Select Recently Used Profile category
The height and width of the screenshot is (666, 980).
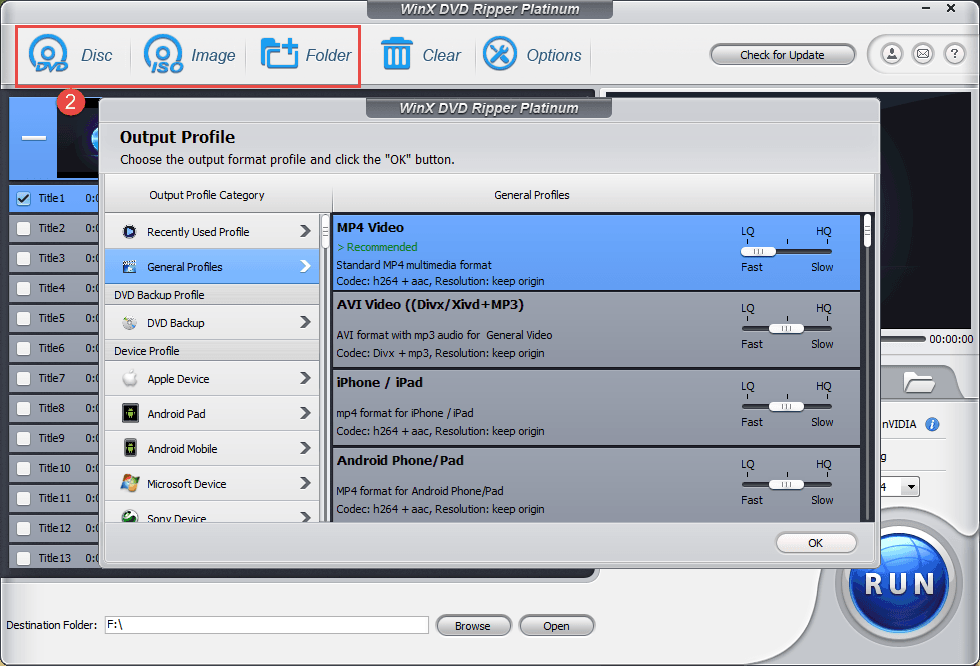[x=212, y=232]
